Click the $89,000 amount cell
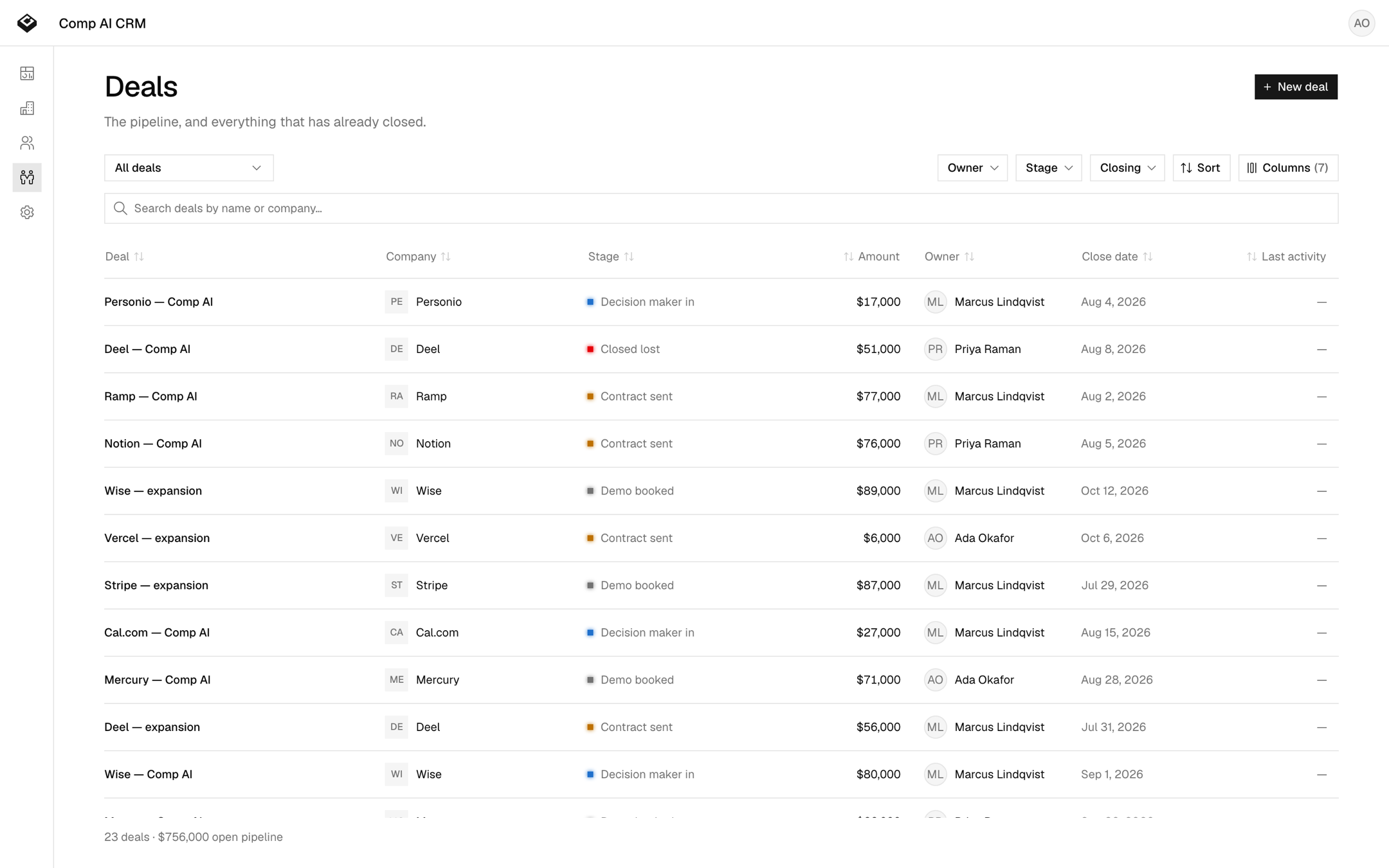 coord(878,491)
